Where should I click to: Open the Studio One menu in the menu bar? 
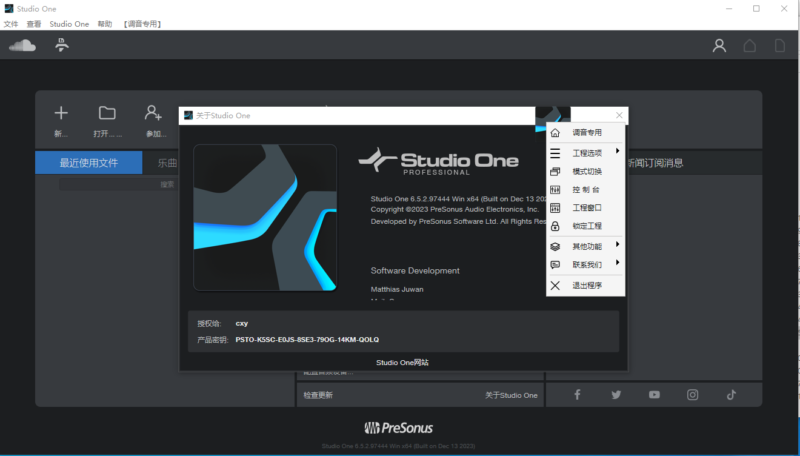69,24
